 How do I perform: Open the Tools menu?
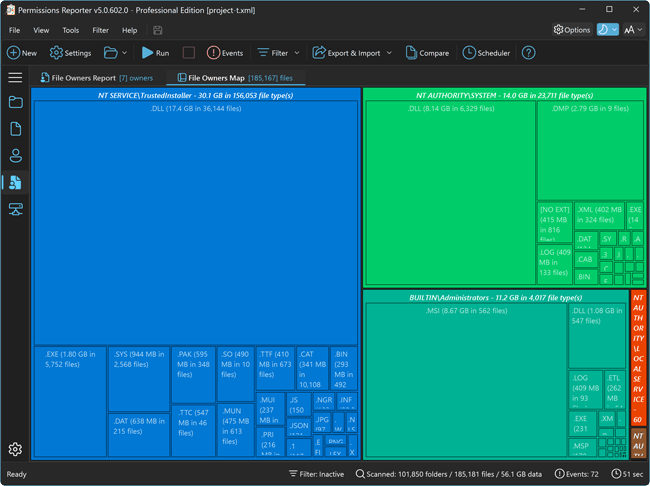(x=70, y=30)
